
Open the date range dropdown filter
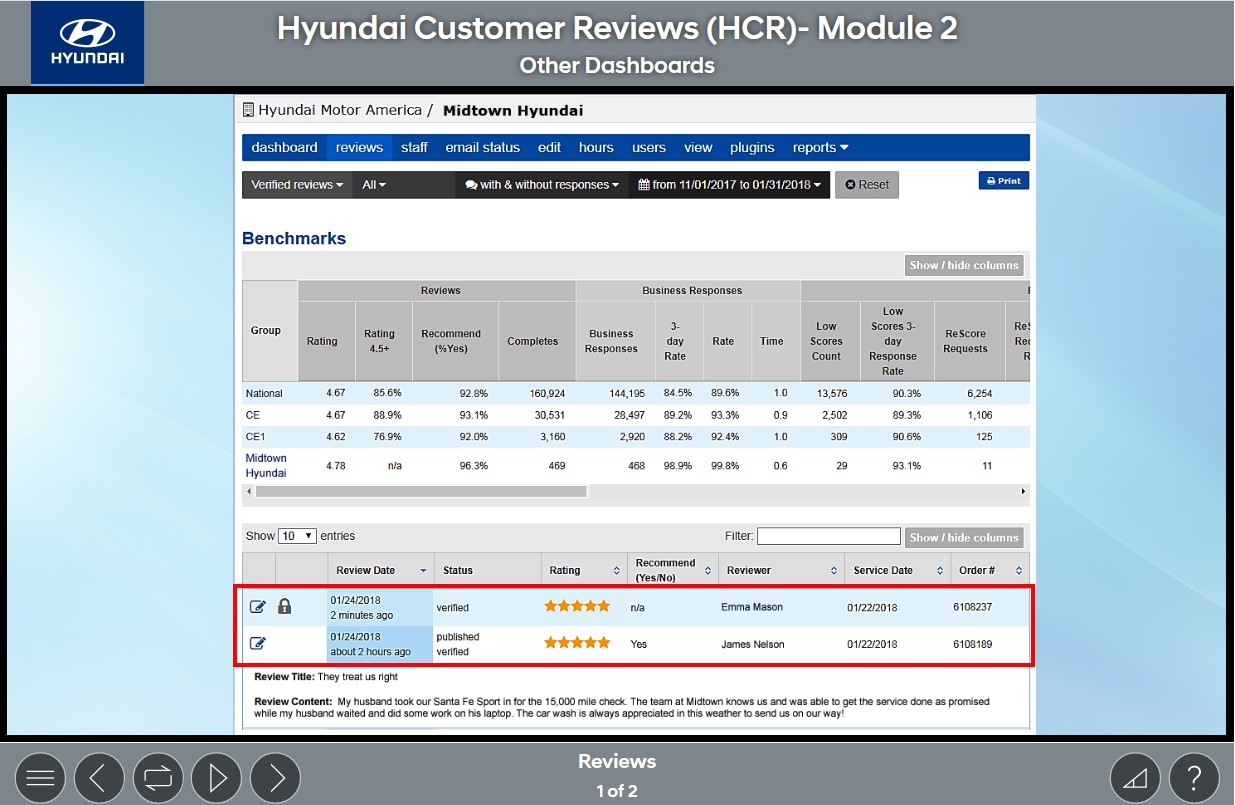729,185
